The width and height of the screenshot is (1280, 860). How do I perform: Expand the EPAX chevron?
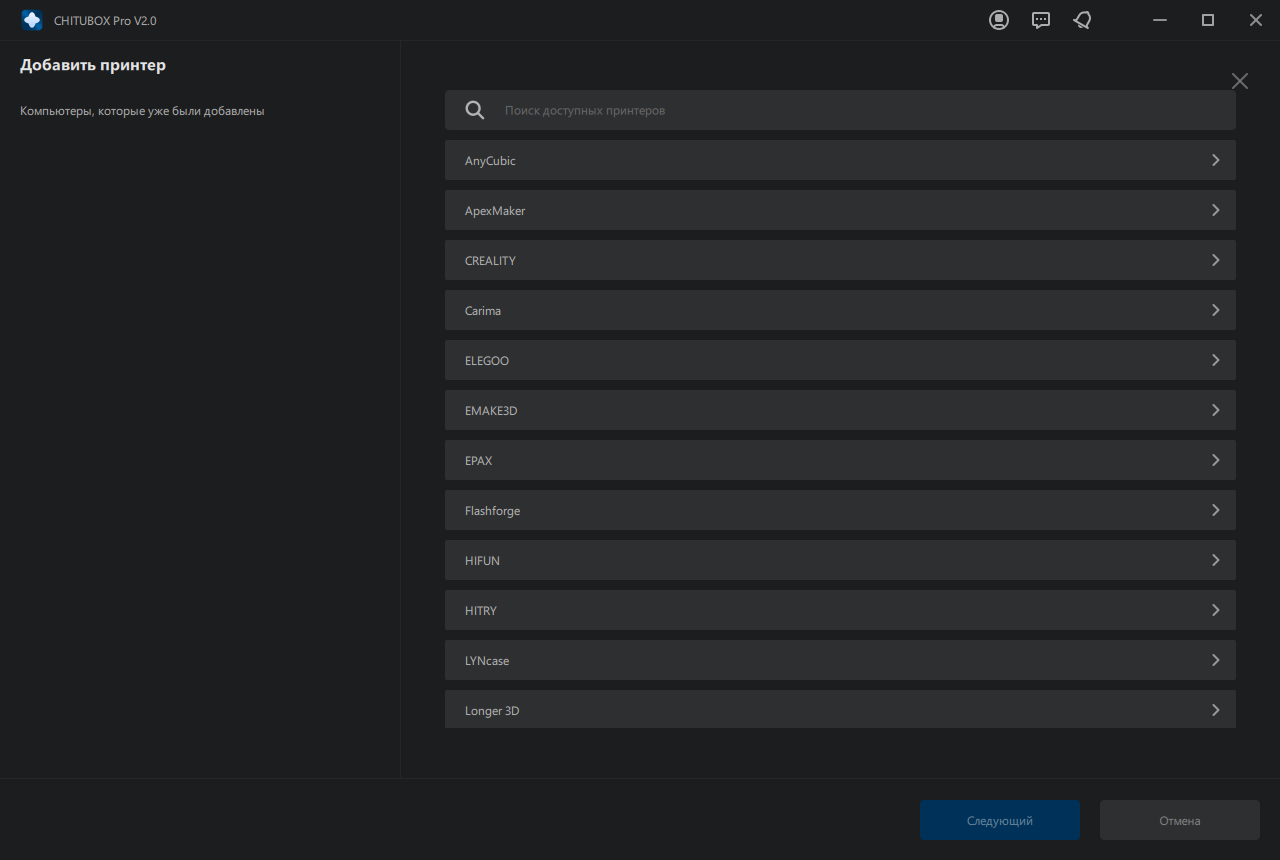coord(1216,460)
